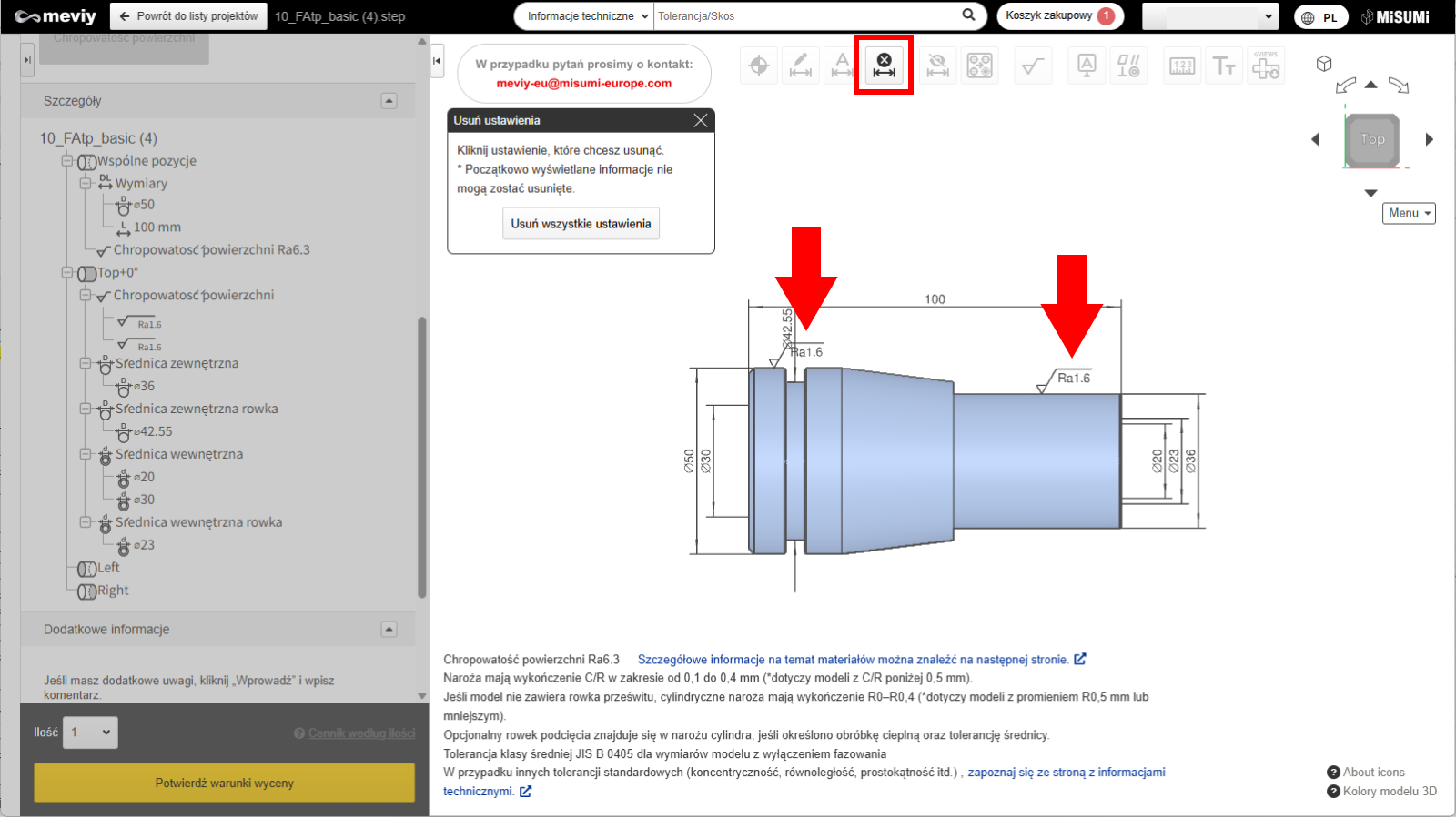Open the 6VIEWS tool in toolbar
1456x819 pixels.
tap(1266, 66)
